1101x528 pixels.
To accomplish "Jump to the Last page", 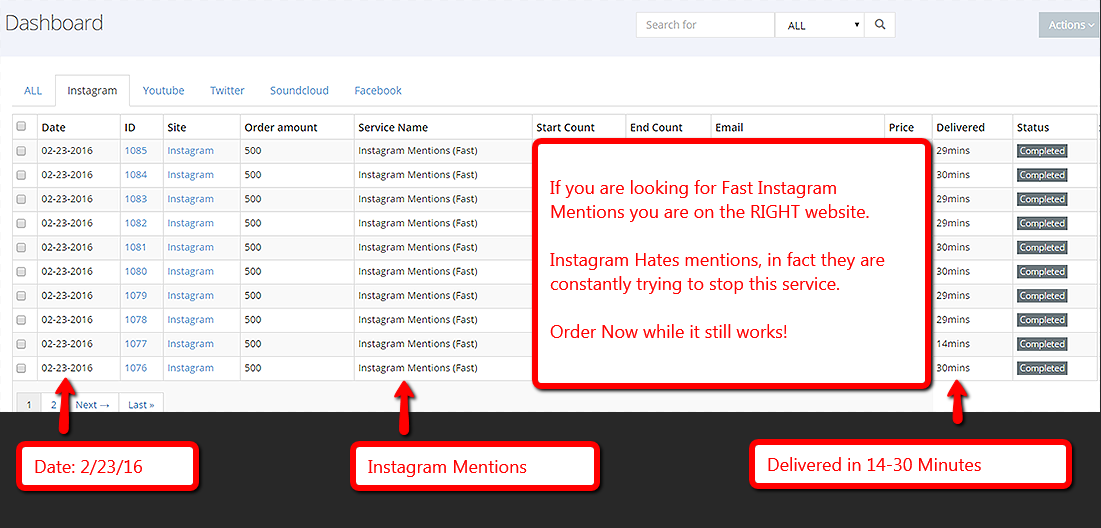I will [141, 405].
